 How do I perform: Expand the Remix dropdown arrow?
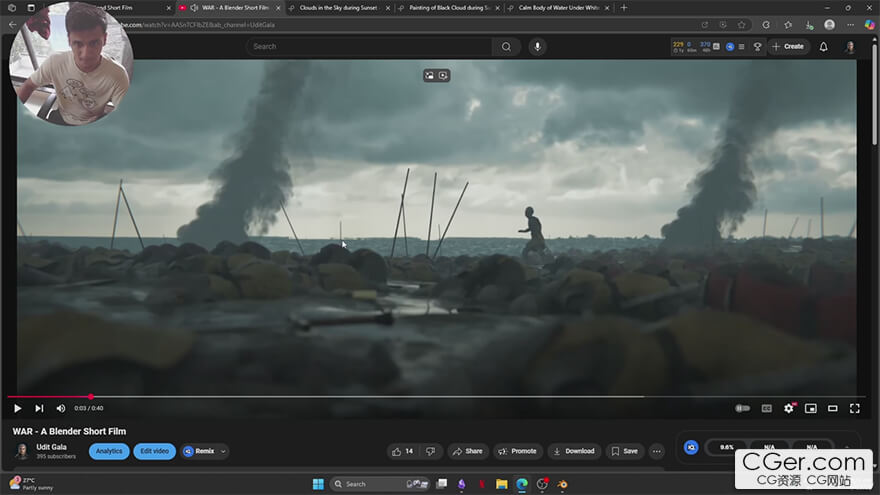tap(223, 451)
